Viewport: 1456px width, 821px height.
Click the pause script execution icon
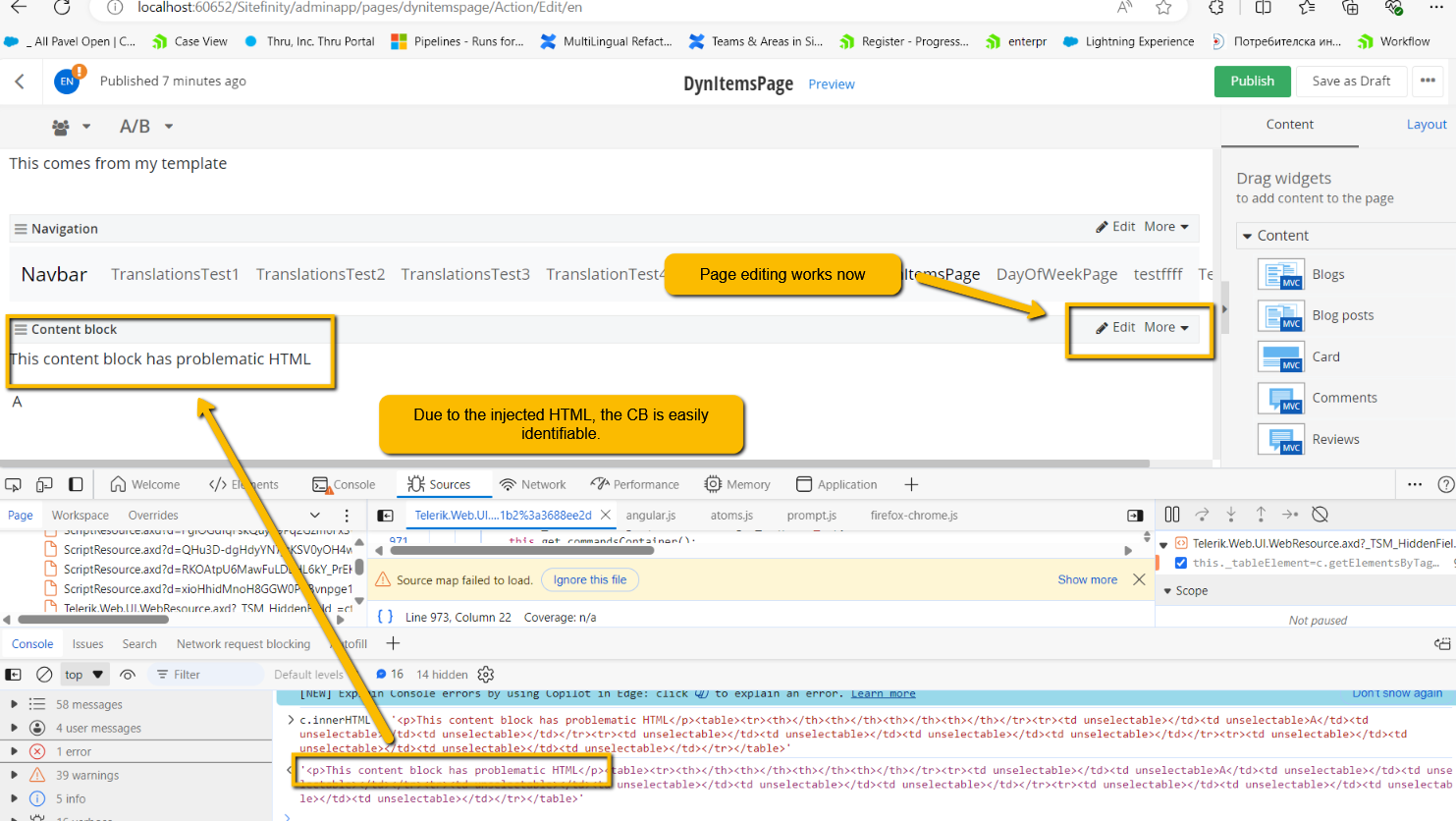(1172, 515)
